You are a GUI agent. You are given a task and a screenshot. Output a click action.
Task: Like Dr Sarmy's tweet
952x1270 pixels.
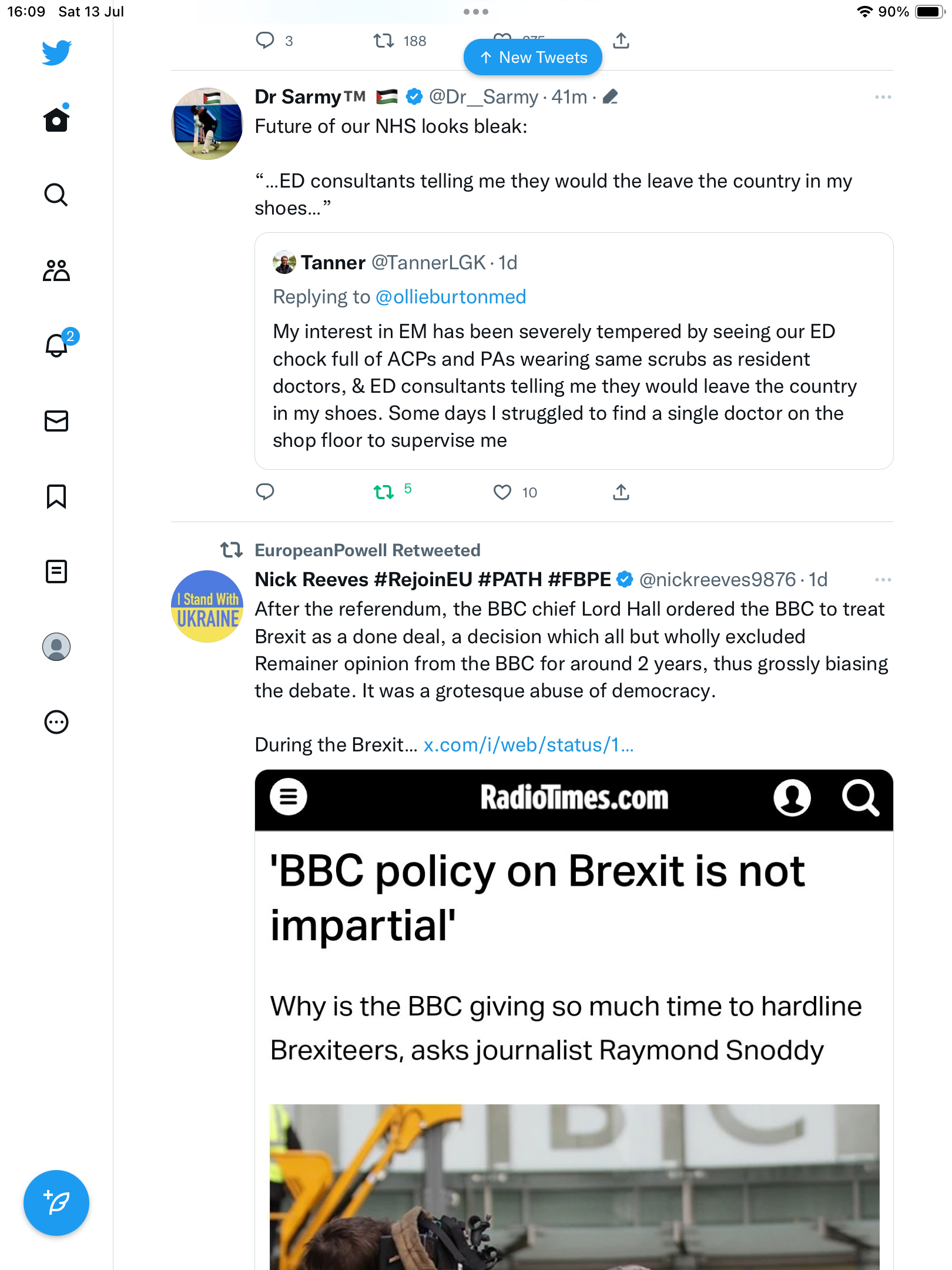tap(502, 492)
